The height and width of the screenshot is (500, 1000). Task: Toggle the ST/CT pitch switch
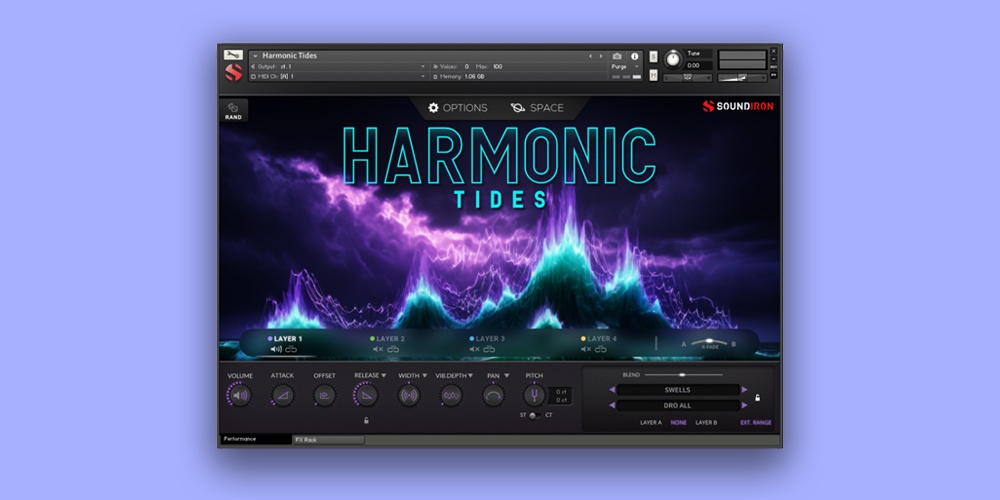tap(533, 415)
